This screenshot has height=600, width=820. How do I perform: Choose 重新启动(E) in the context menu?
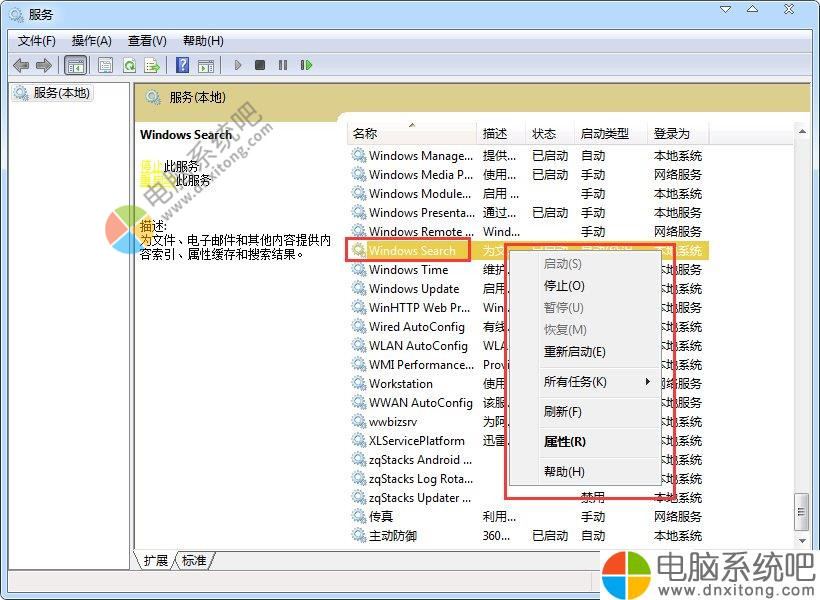point(574,352)
